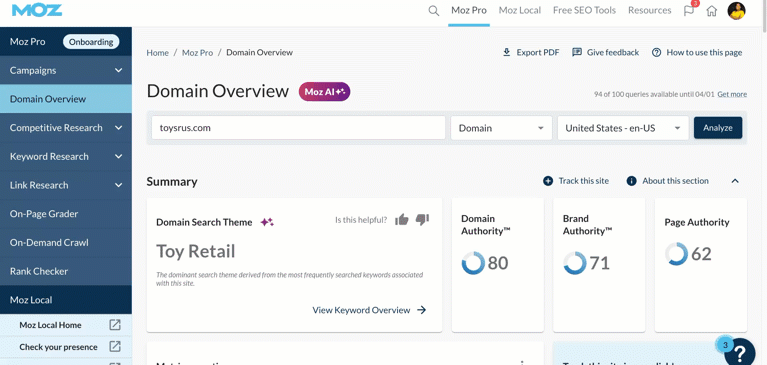Click About this section label

675,181
